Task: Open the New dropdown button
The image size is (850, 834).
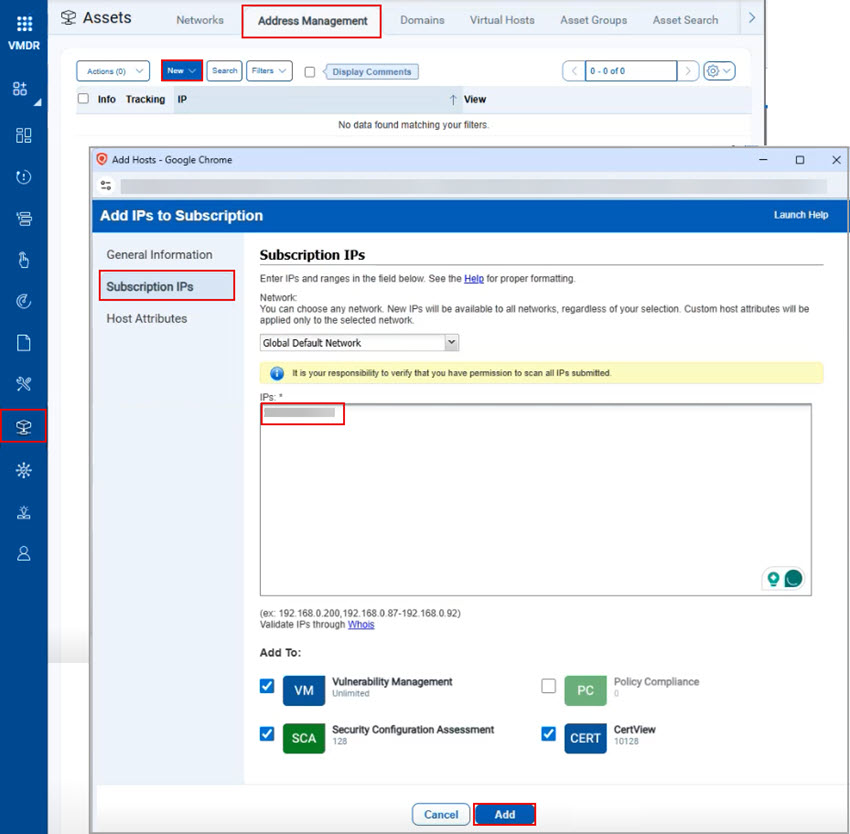Action: [182, 71]
